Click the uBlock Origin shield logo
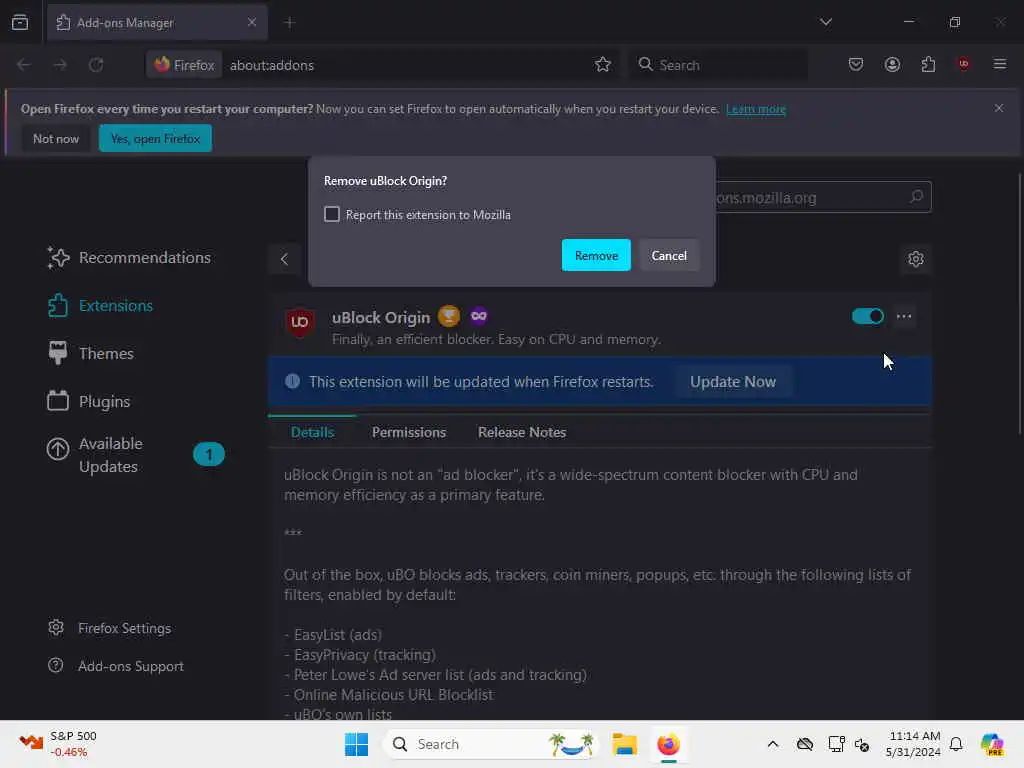 click(300, 322)
